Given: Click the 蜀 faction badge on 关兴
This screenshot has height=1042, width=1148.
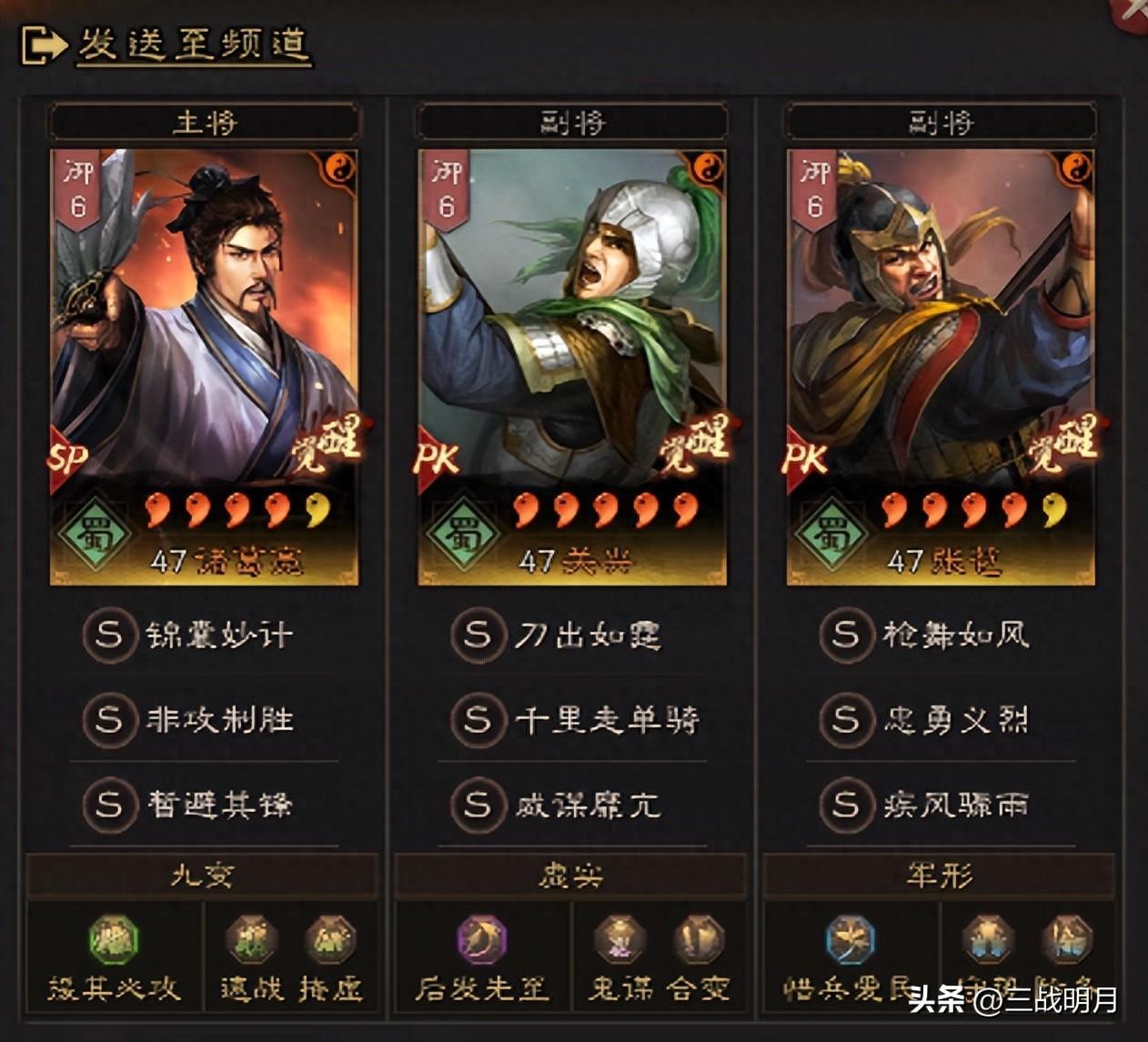Looking at the screenshot, I should pyautogui.click(x=463, y=532).
